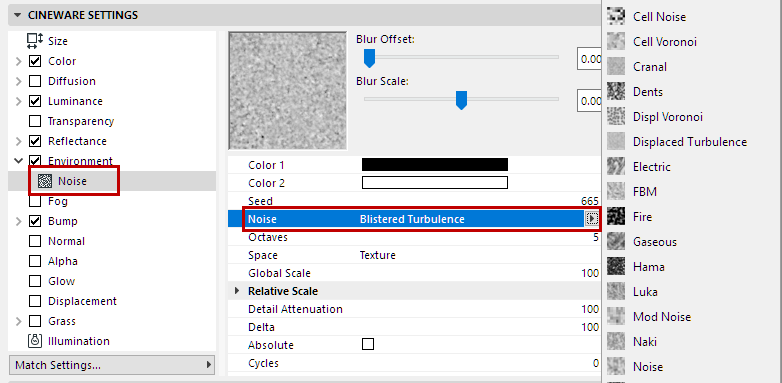The height and width of the screenshot is (383, 782).
Task: Choose the Electric noise icon
Action: pos(616,167)
